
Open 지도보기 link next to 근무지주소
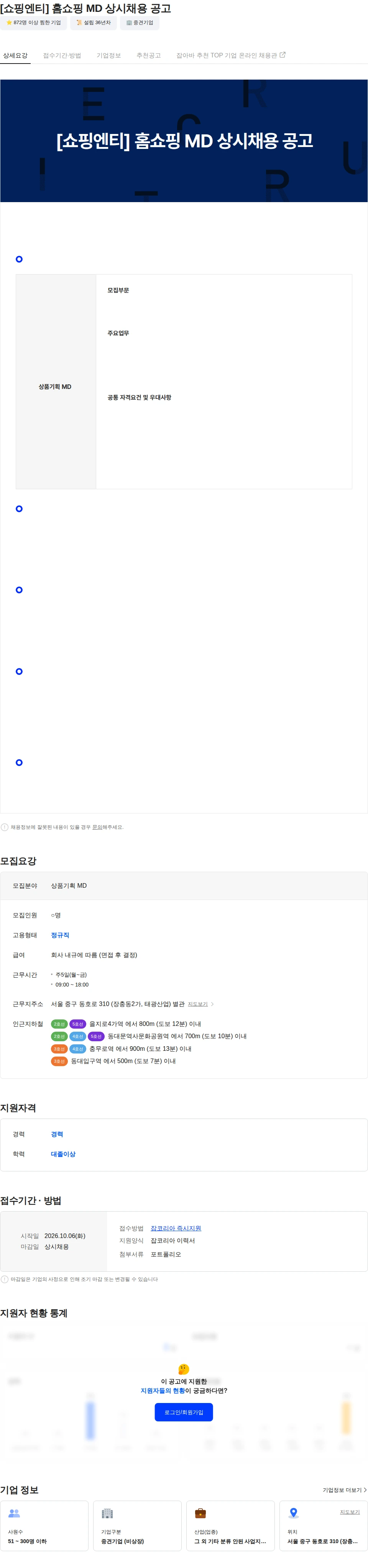click(198, 1004)
